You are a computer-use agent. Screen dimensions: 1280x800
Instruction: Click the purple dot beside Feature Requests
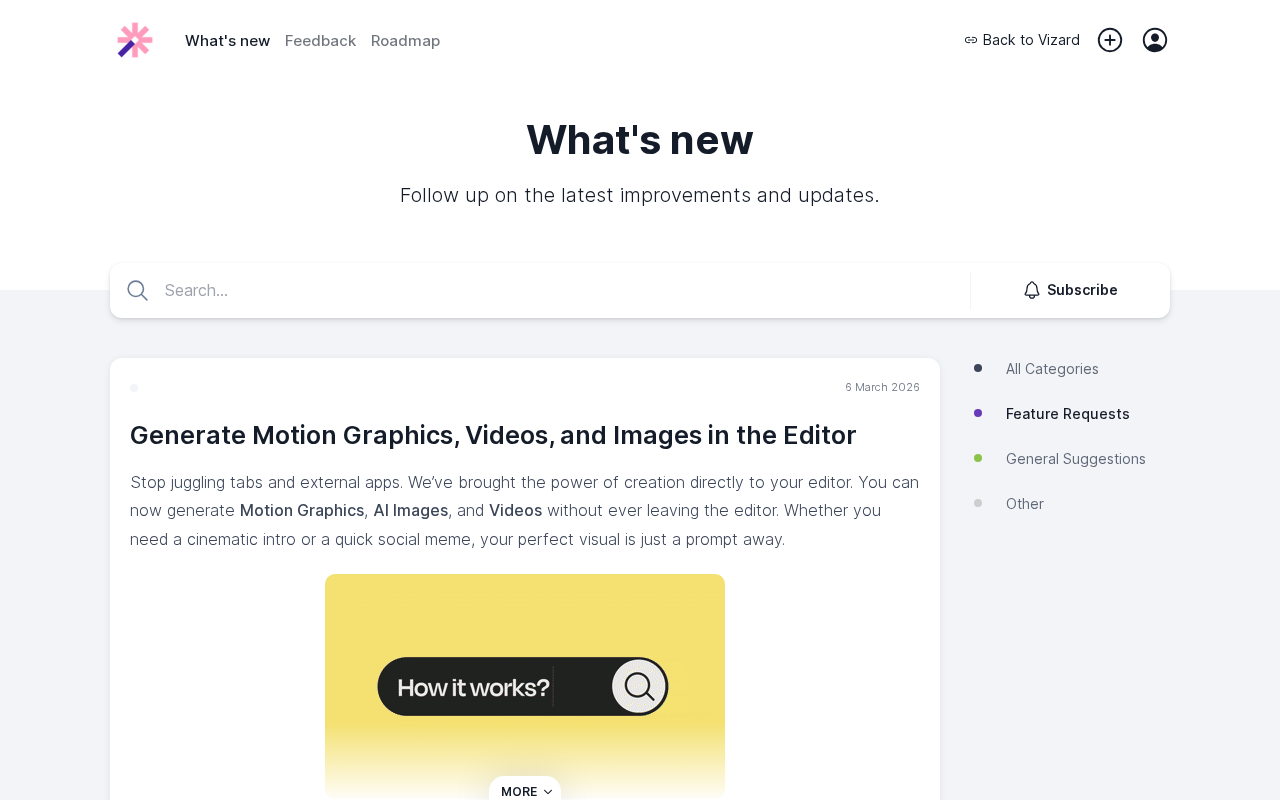(x=978, y=413)
